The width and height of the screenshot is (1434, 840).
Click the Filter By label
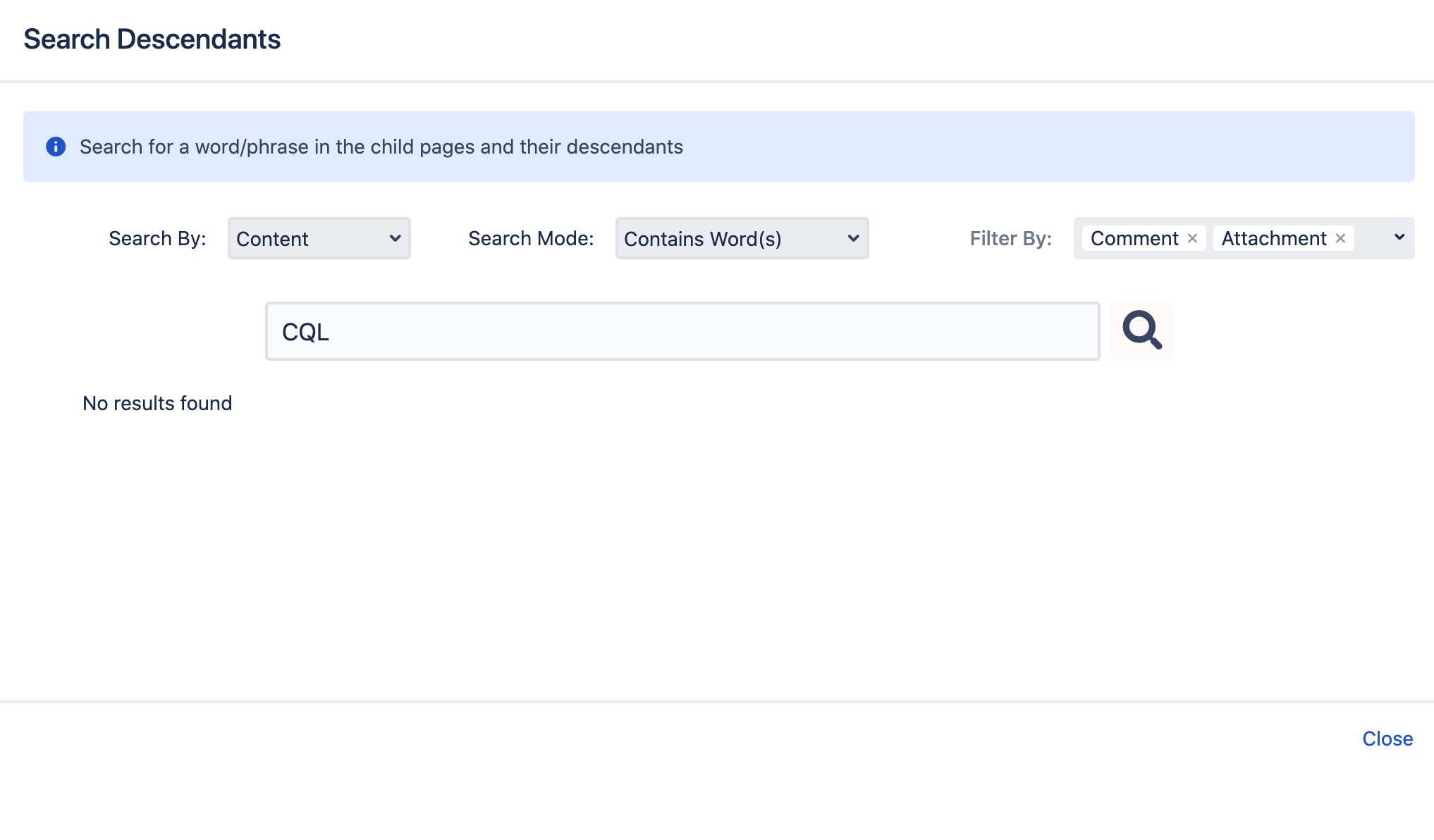tap(1010, 238)
